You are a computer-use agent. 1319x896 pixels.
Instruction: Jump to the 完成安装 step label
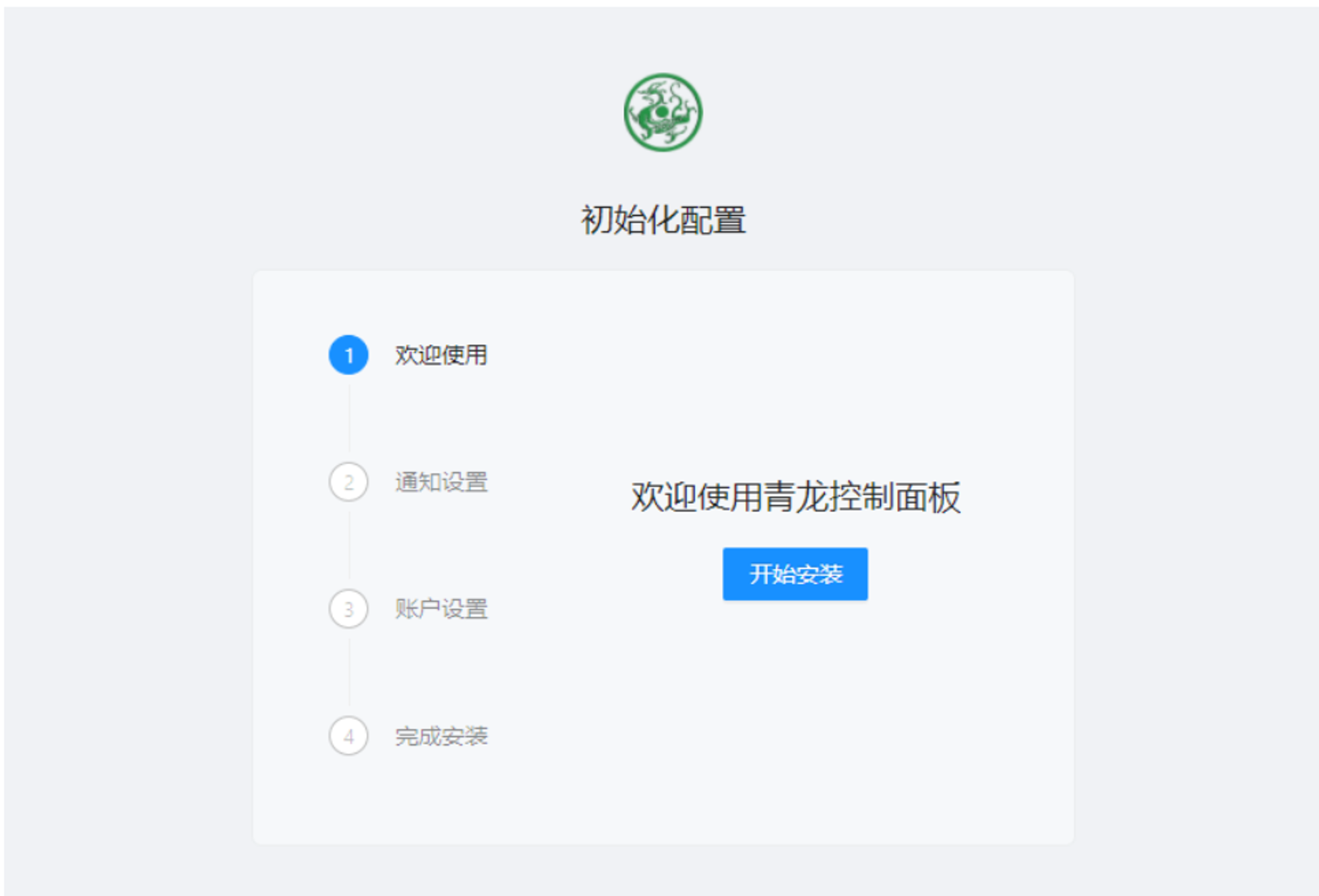coord(441,736)
